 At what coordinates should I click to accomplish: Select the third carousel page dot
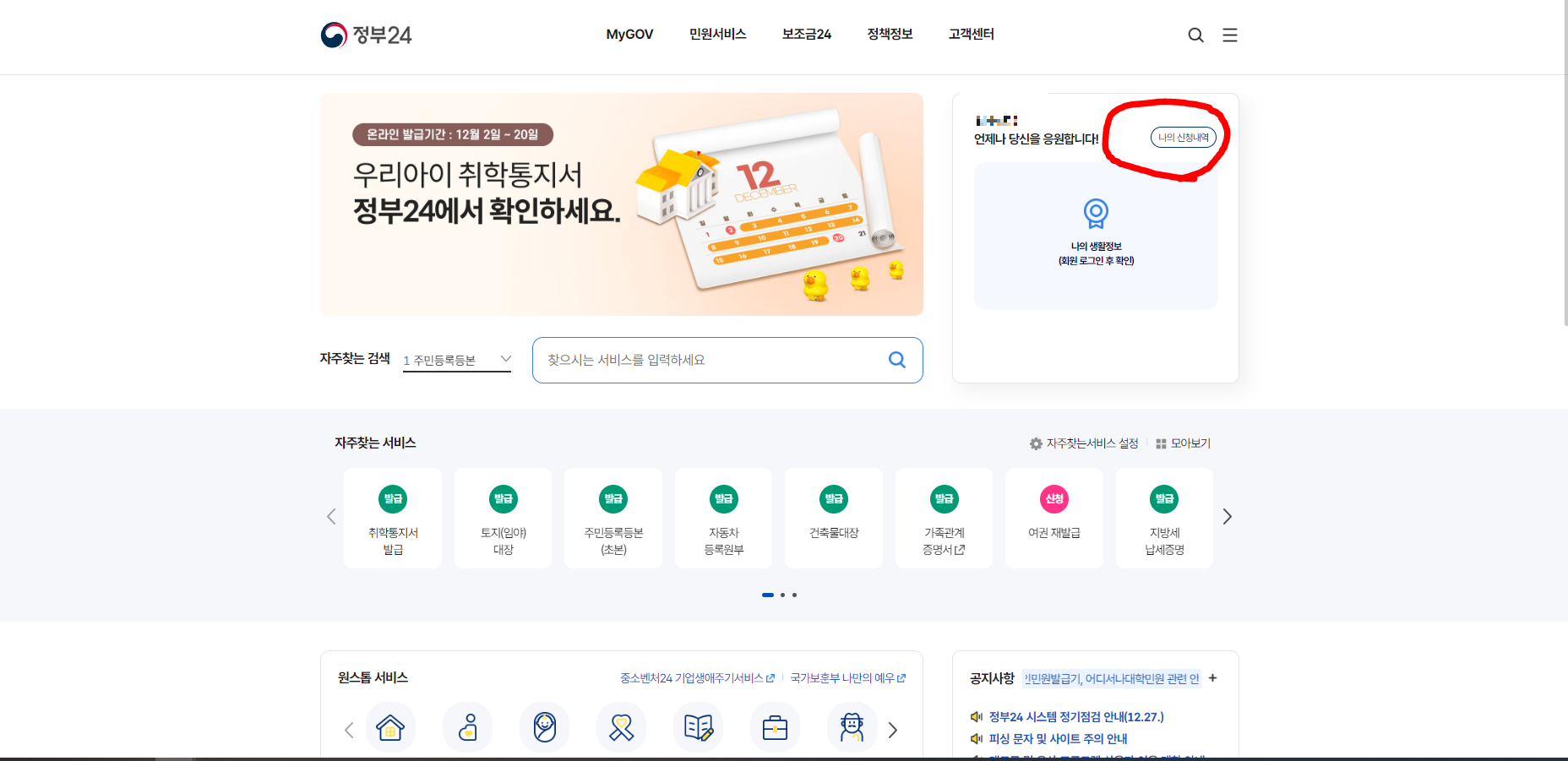pyautogui.click(x=794, y=595)
